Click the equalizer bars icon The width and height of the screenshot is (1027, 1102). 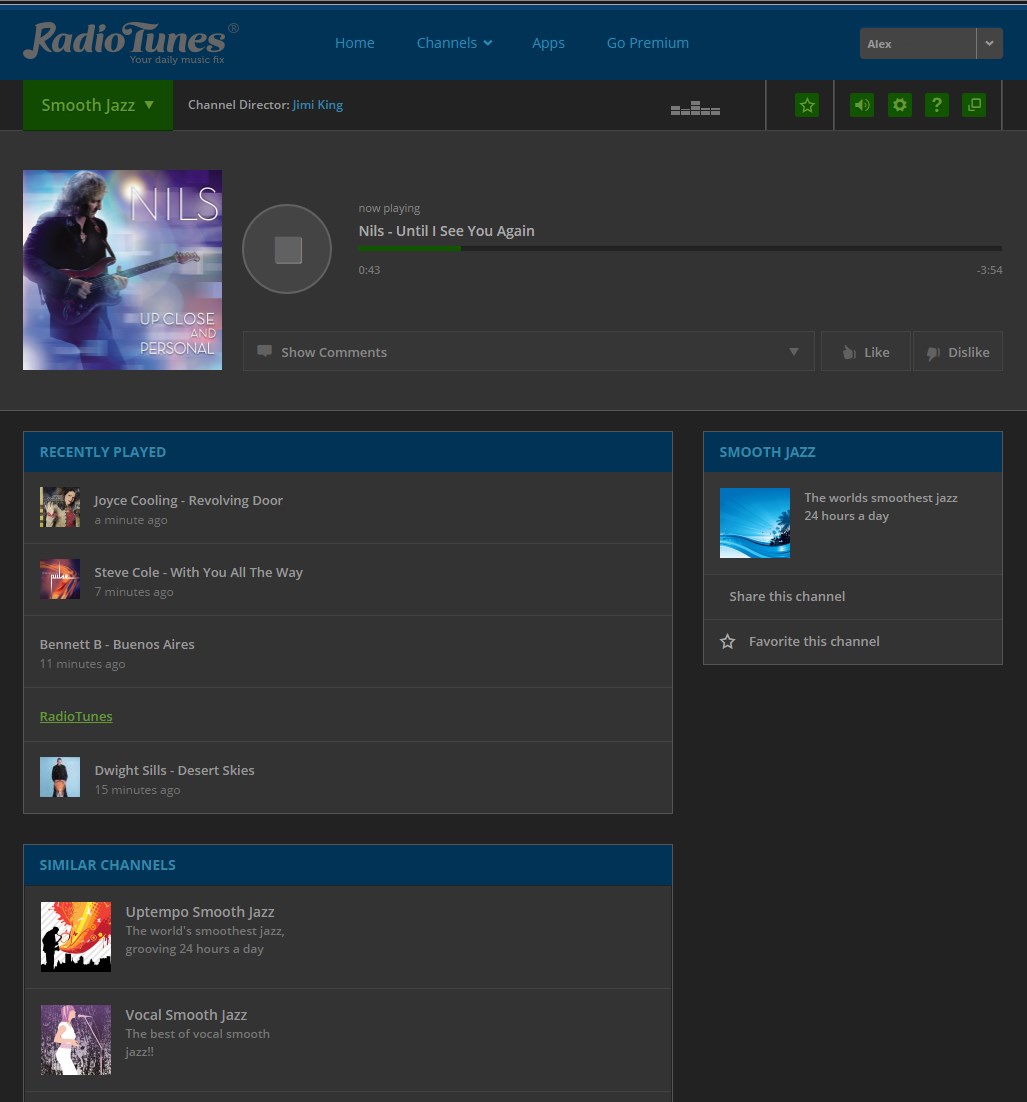pyautogui.click(x=695, y=108)
